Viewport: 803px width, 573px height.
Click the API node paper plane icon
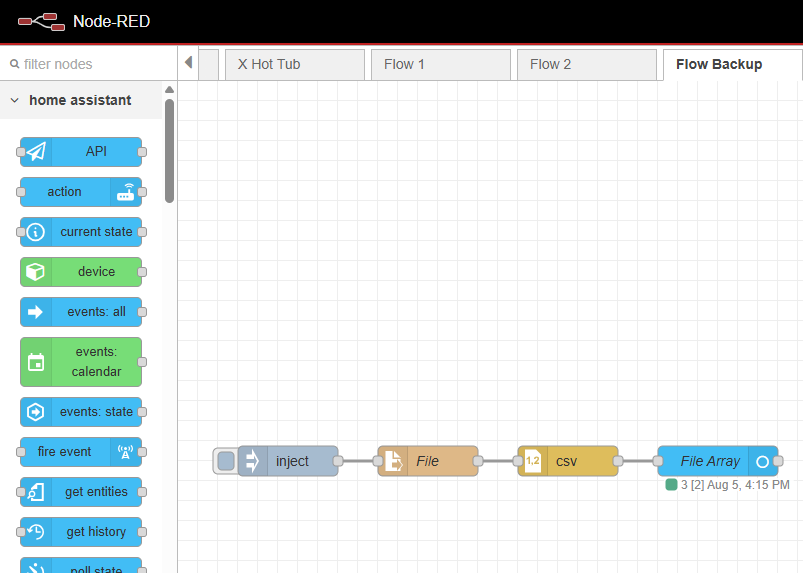tap(36, 152)
